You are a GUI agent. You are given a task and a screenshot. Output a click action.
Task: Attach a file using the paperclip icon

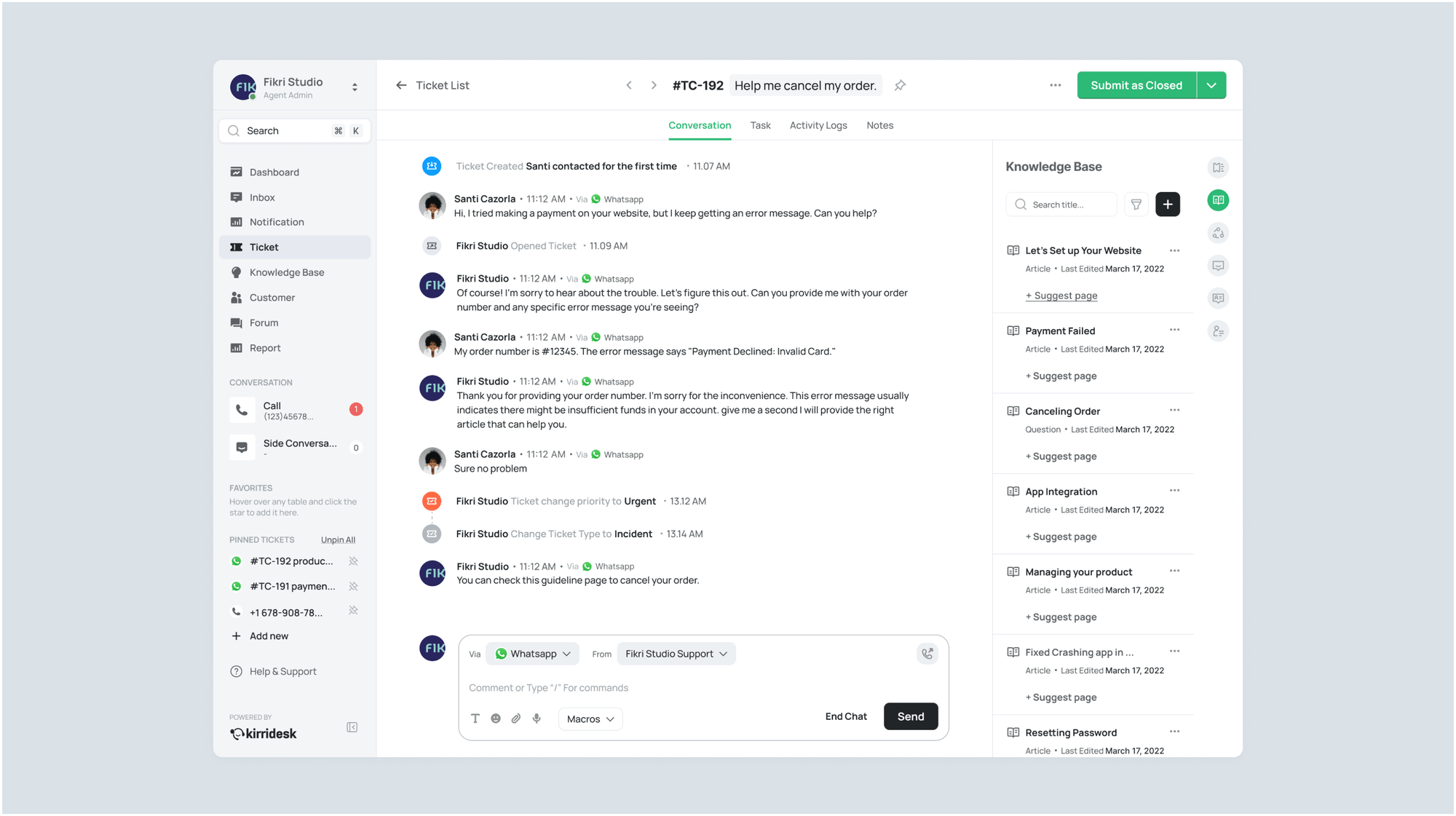516,718
